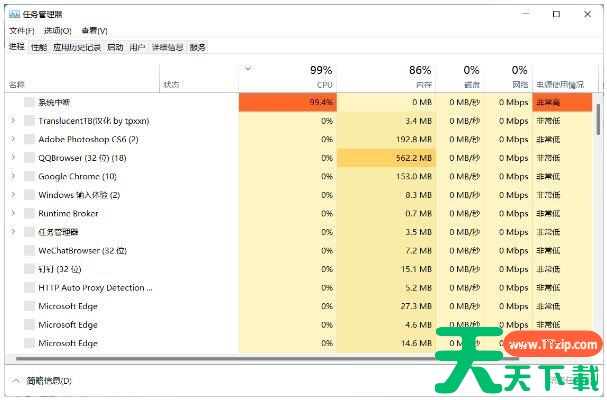Image resolution: width=607 pixels, height=400 pixels.
Task: Switch to the 性能 tab
Action: (x=39, y=48)
